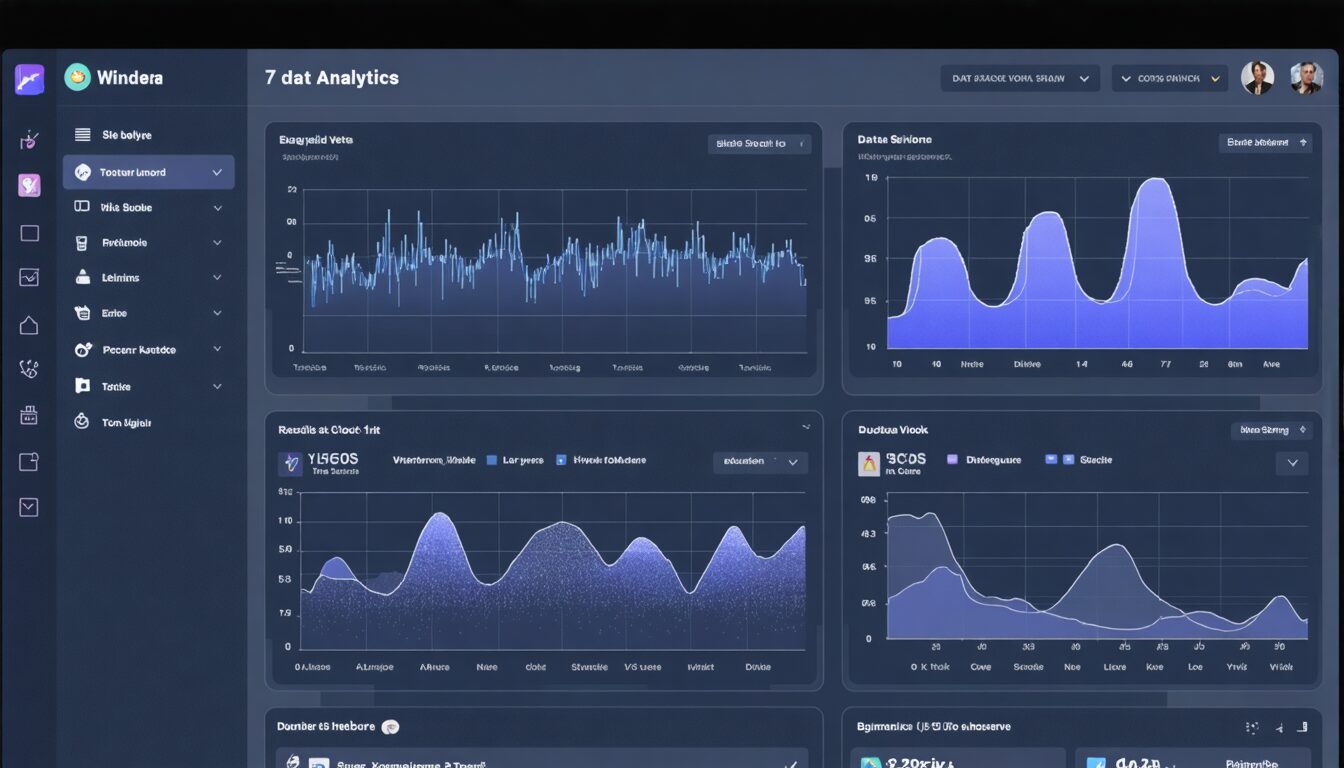
Task: Collapse the Reudls at Cloot card with corner chevron
Action: coord(806,426)
